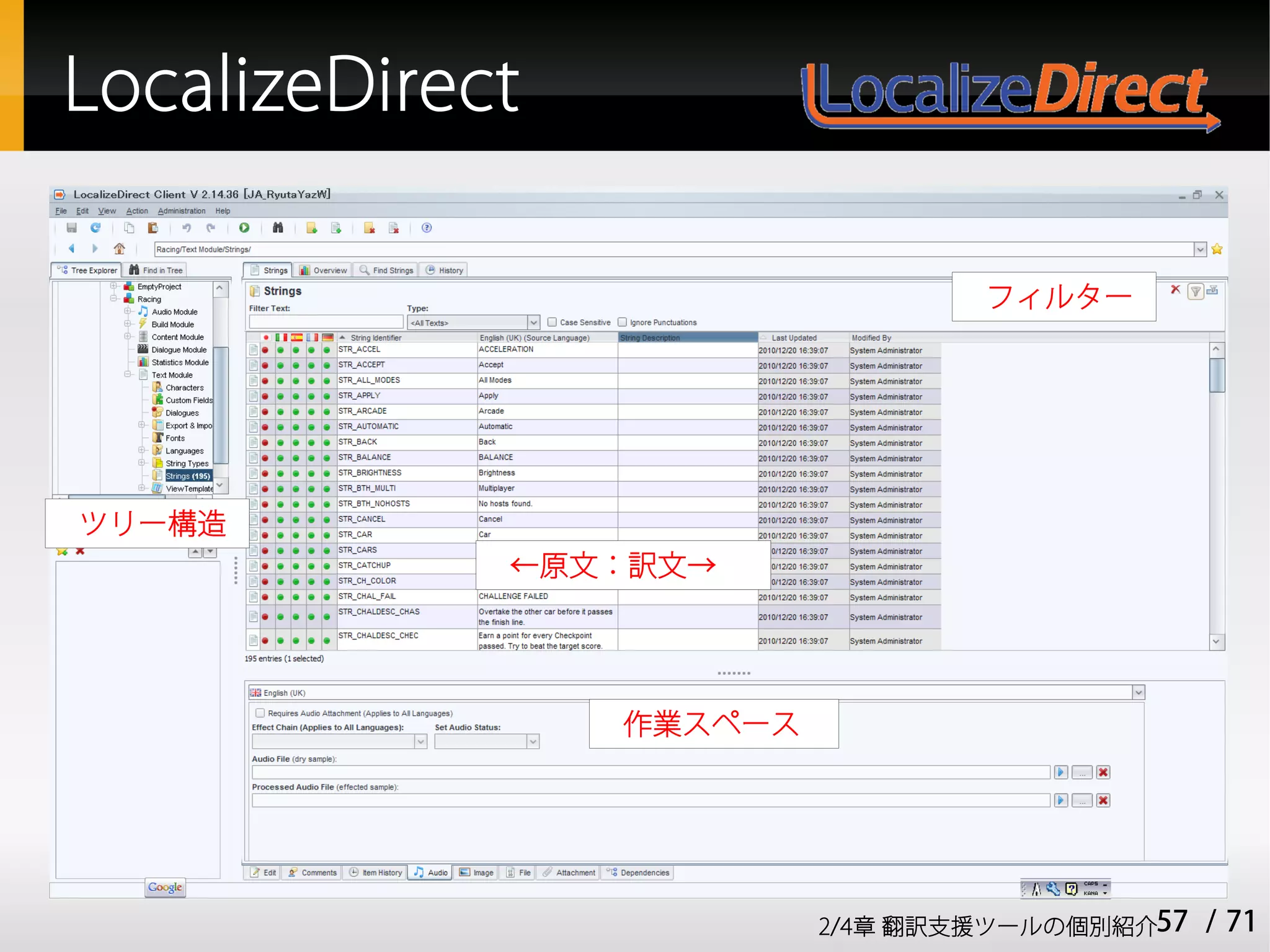Open the English (UK) language dropdown
This screenshot has width=1270, height=952.
(1139, 693)
